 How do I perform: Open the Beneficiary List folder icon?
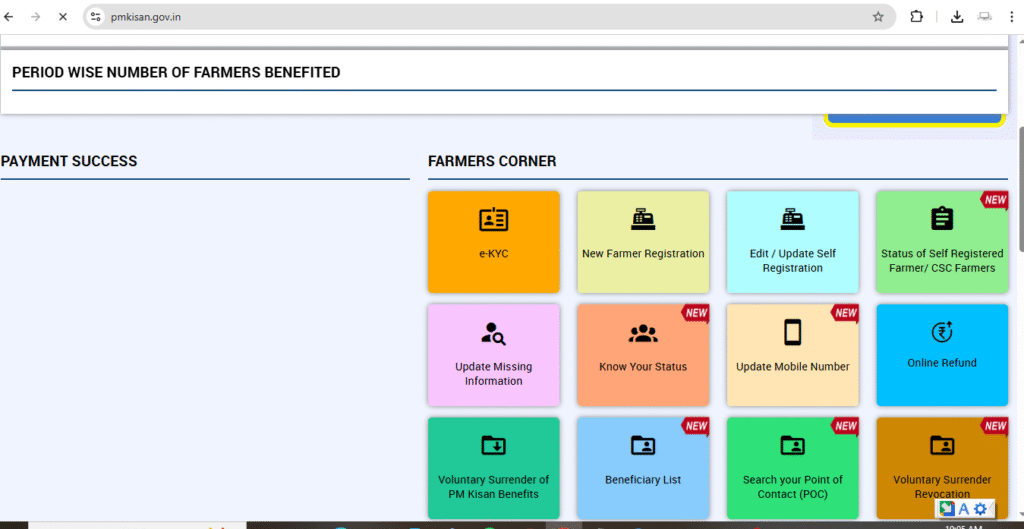(x=643, y=445)
